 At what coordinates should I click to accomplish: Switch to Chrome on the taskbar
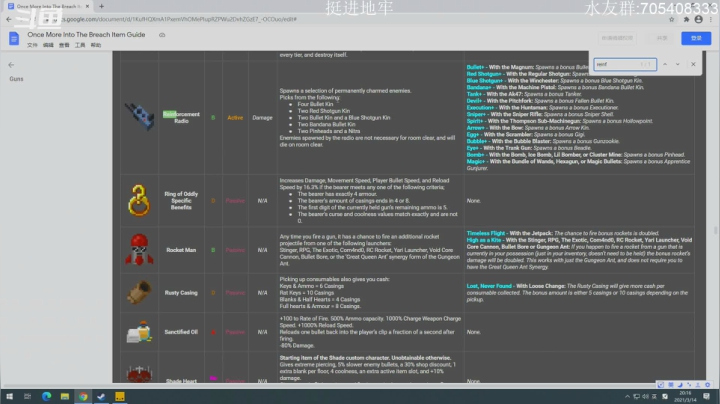point(83,397)
